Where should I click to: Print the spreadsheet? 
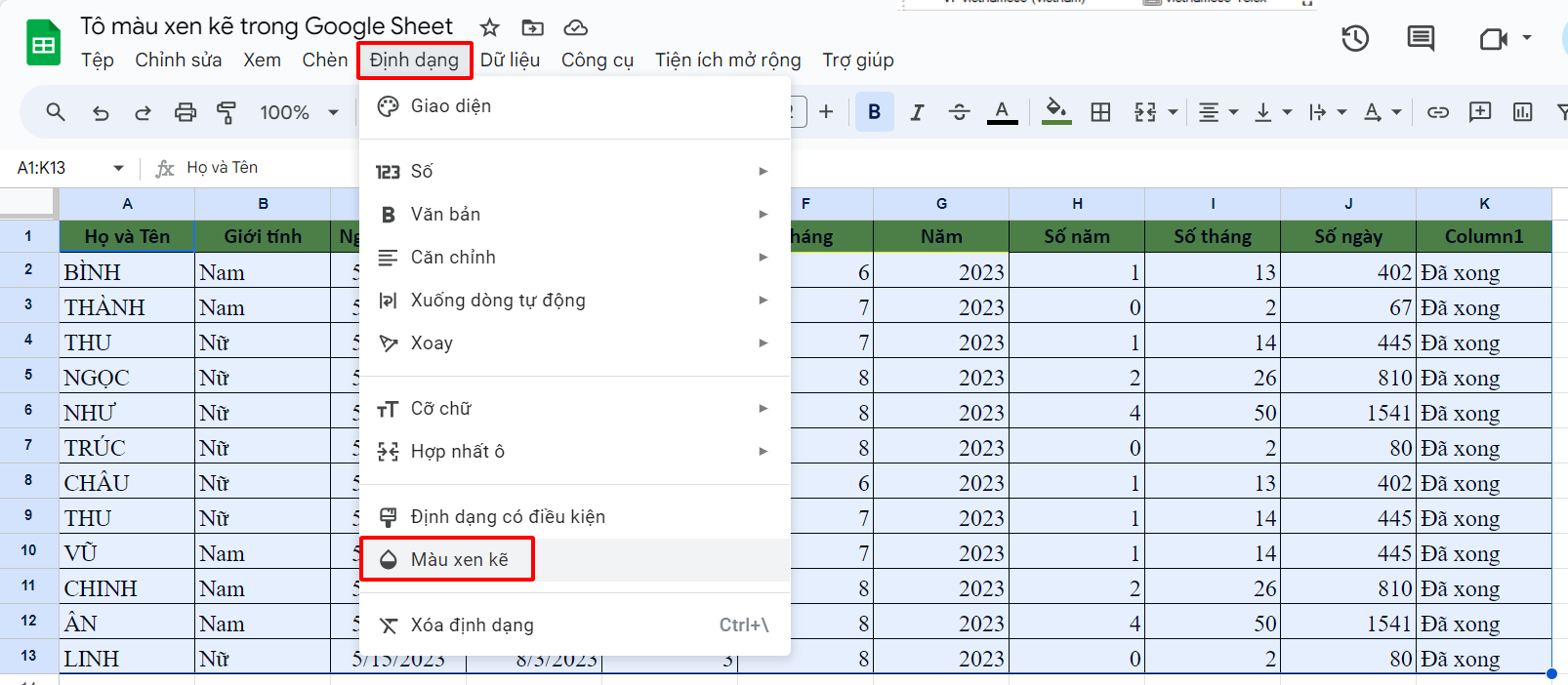pyautogui.click(x=186, y=112)
